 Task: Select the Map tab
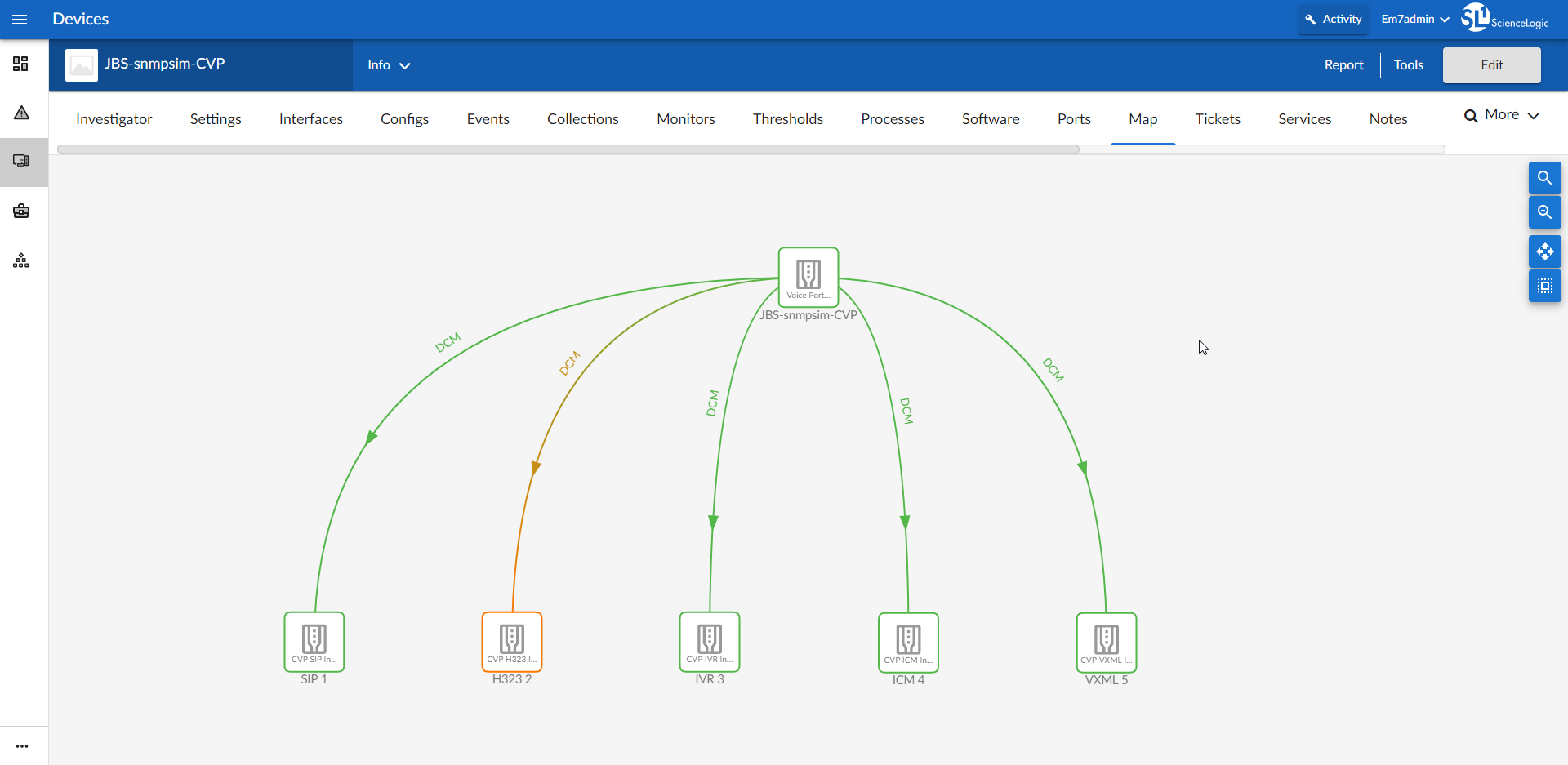[x=1143, y=119]
